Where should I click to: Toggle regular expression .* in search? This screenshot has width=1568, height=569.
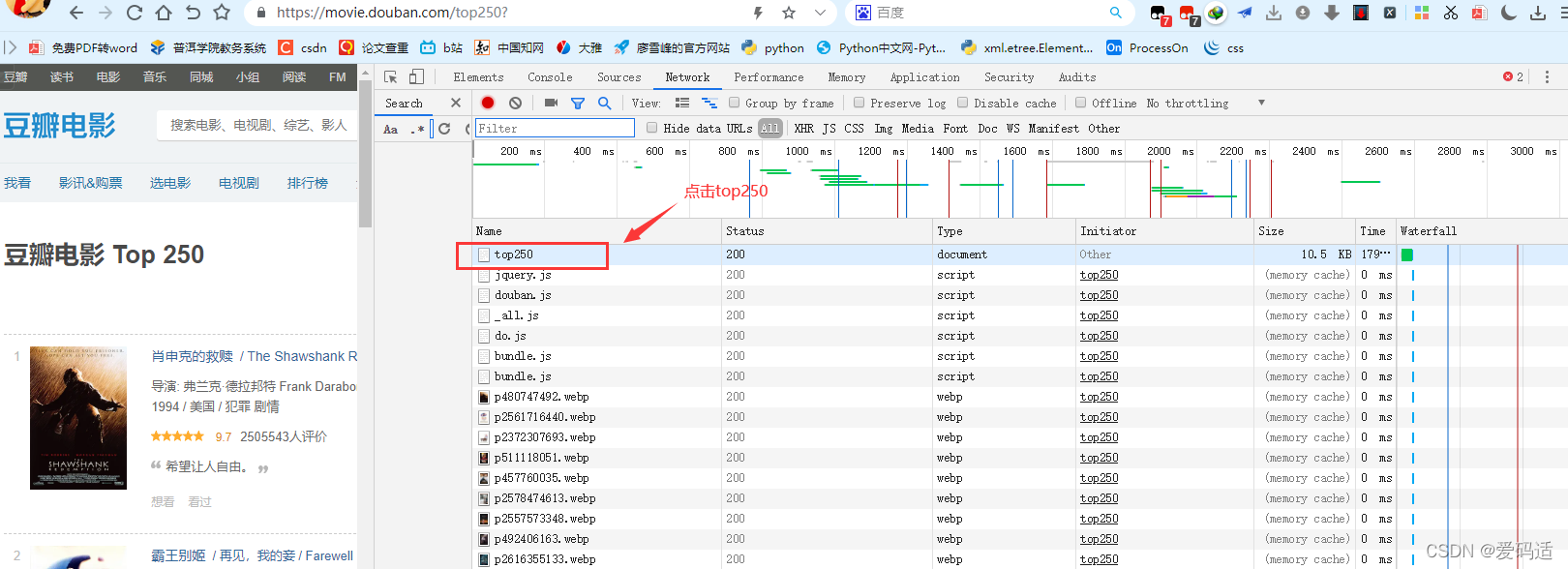pos(417,129)
